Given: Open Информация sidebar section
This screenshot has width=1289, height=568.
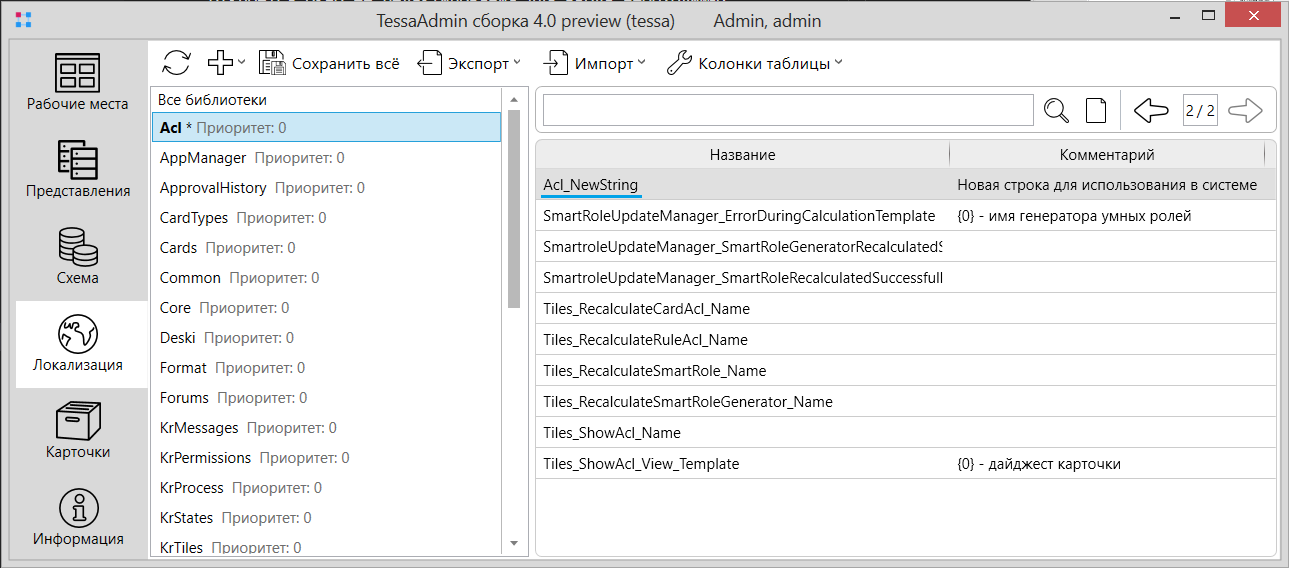Looking at the screenshot, I should point(78,518).
